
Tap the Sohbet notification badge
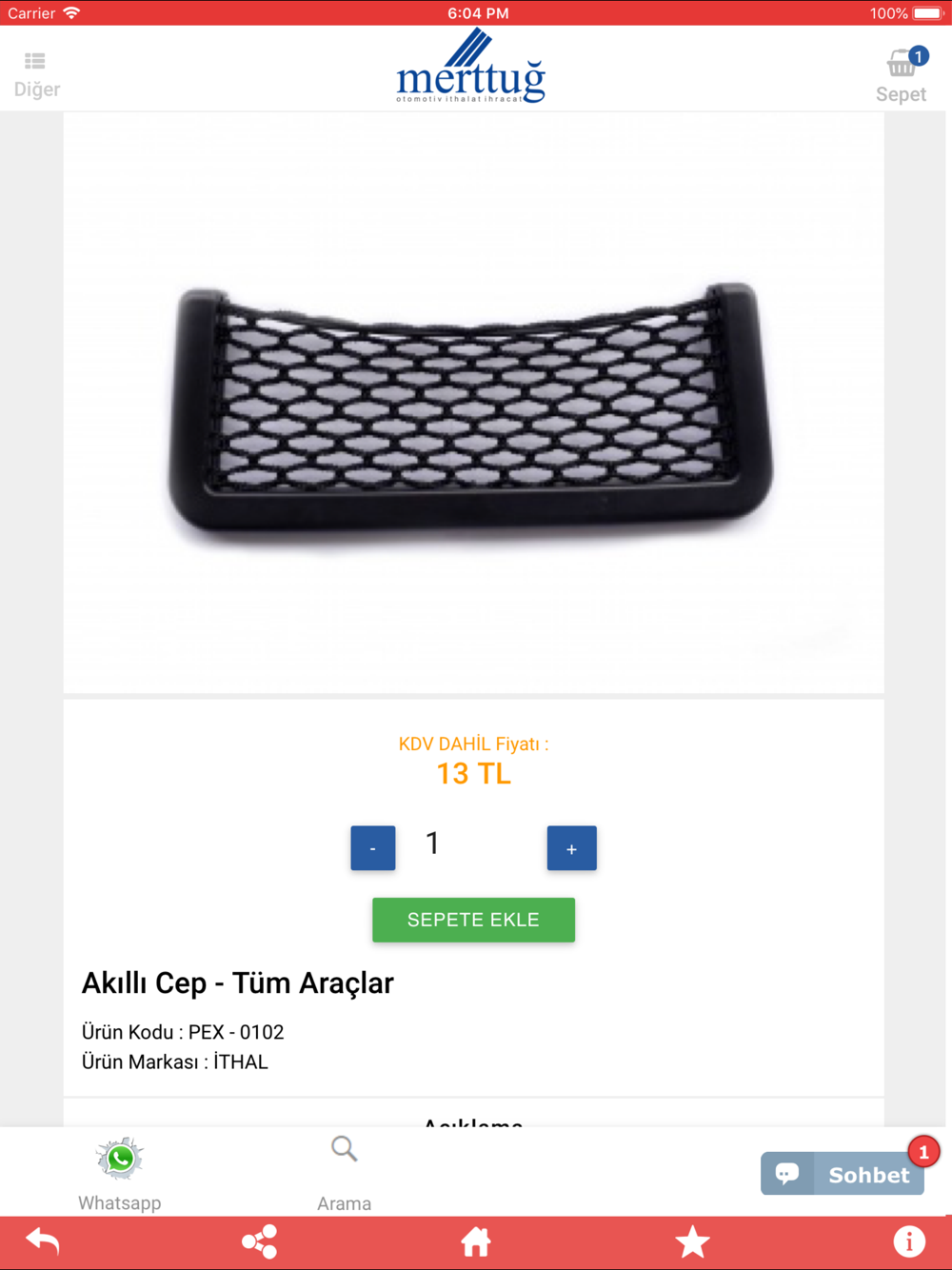[x=923, y=1152]
